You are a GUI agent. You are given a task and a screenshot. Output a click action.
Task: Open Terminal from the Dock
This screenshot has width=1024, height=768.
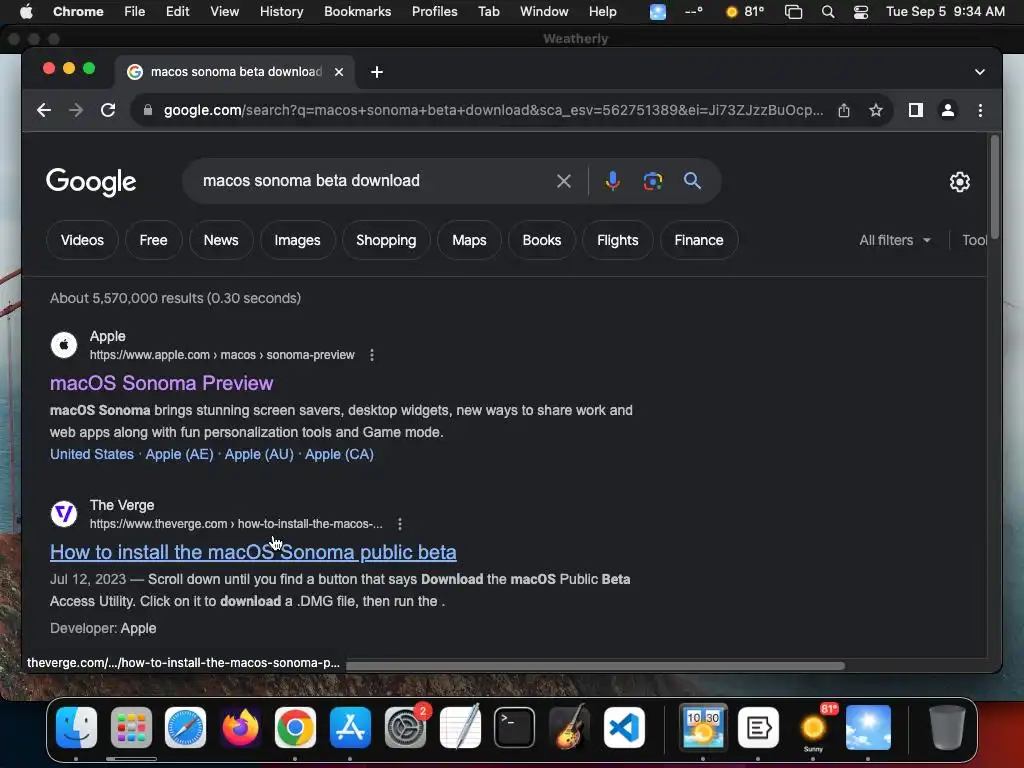515,727
